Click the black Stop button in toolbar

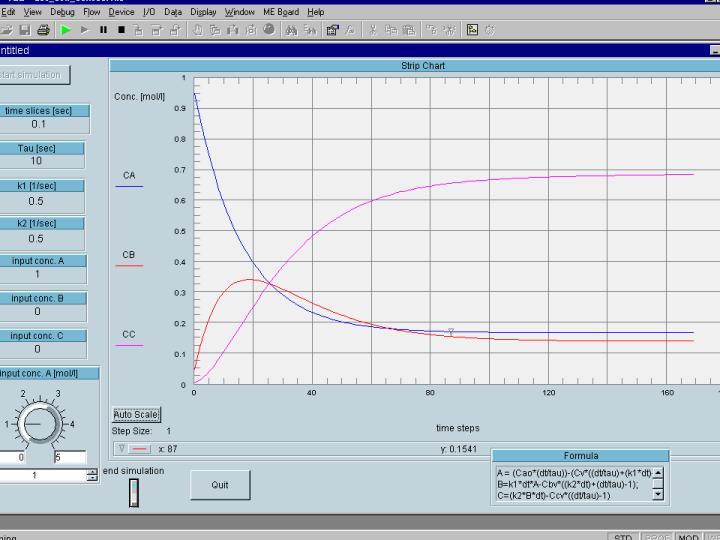[x=121, y=30]
